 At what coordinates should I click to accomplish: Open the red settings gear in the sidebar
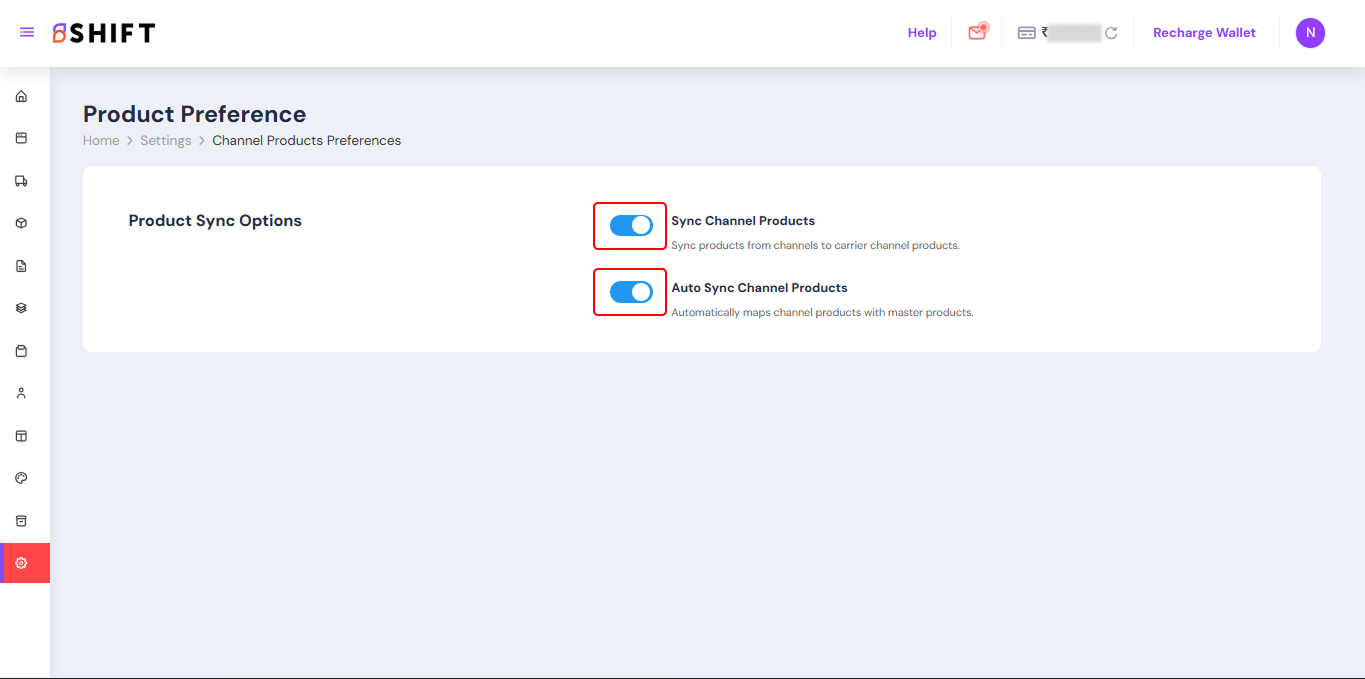pyautogui.click(x=21, y=563)
